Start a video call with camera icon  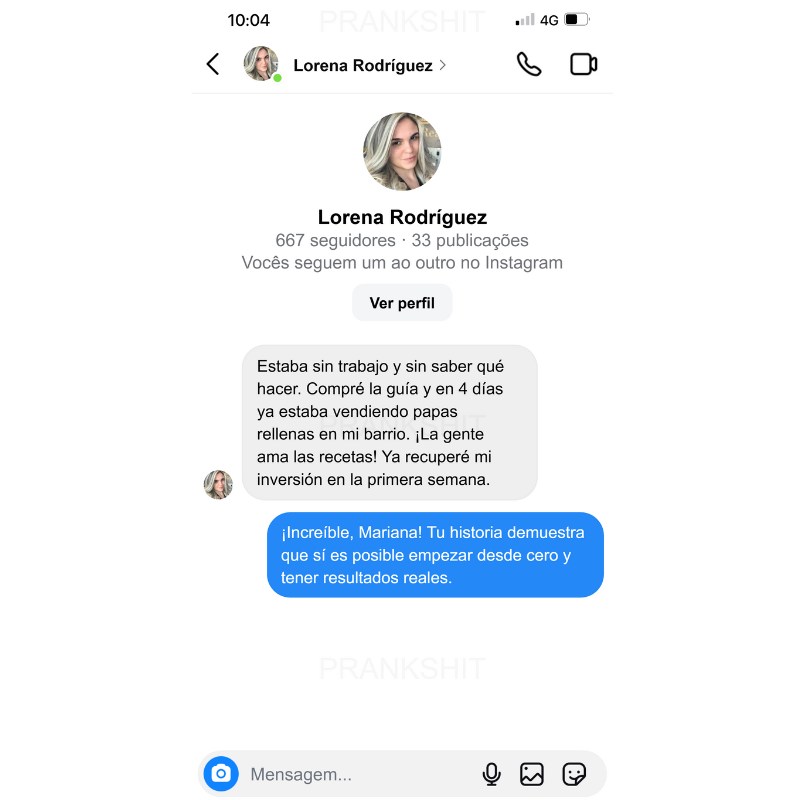[583, 64]
